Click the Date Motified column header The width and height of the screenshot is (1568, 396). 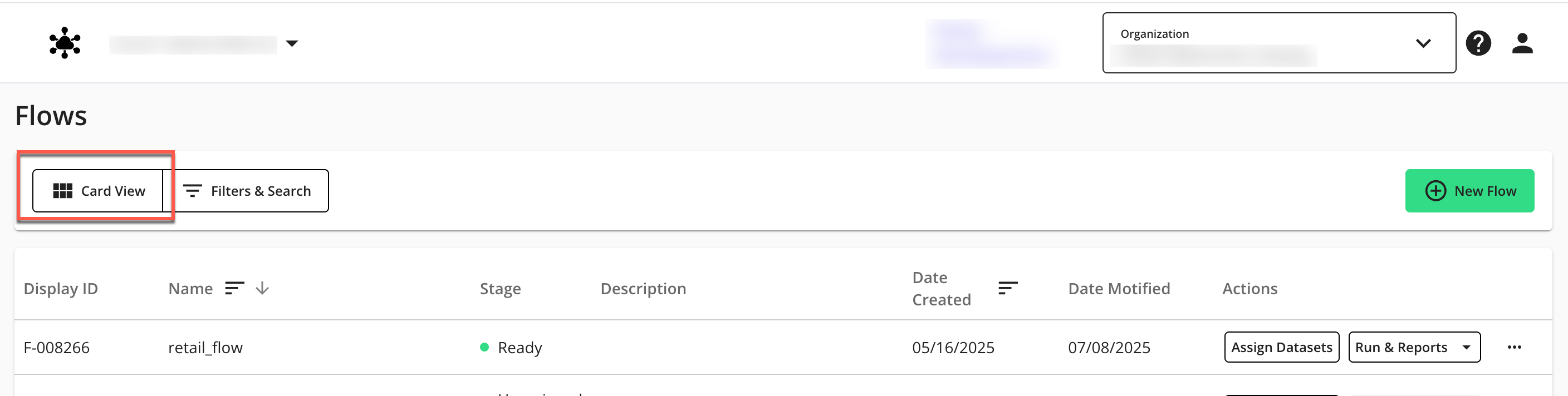pyautogui.click(x=1119, y=288)
